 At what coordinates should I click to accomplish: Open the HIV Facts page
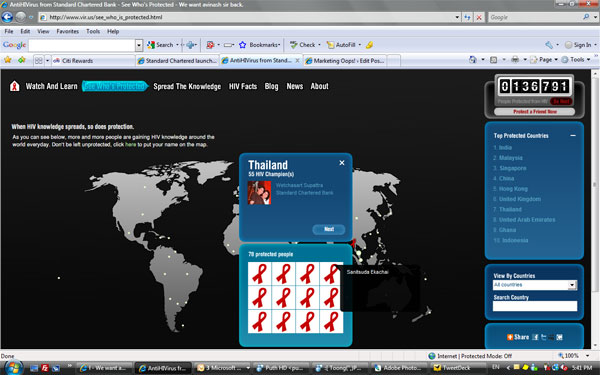coord(243,86)
